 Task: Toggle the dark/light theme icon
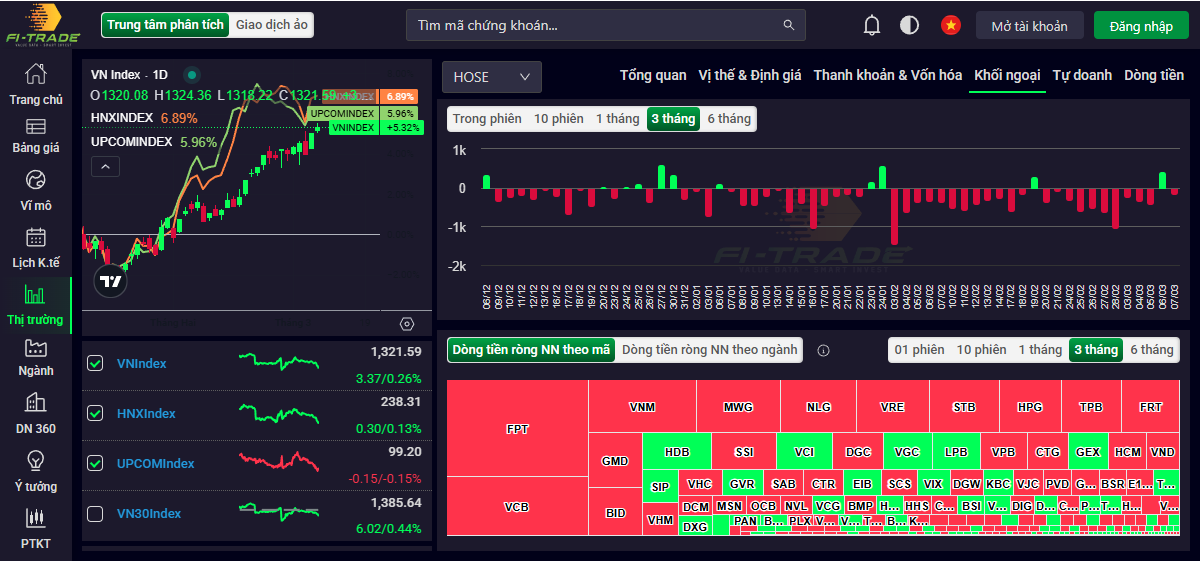tap(909, 26)
